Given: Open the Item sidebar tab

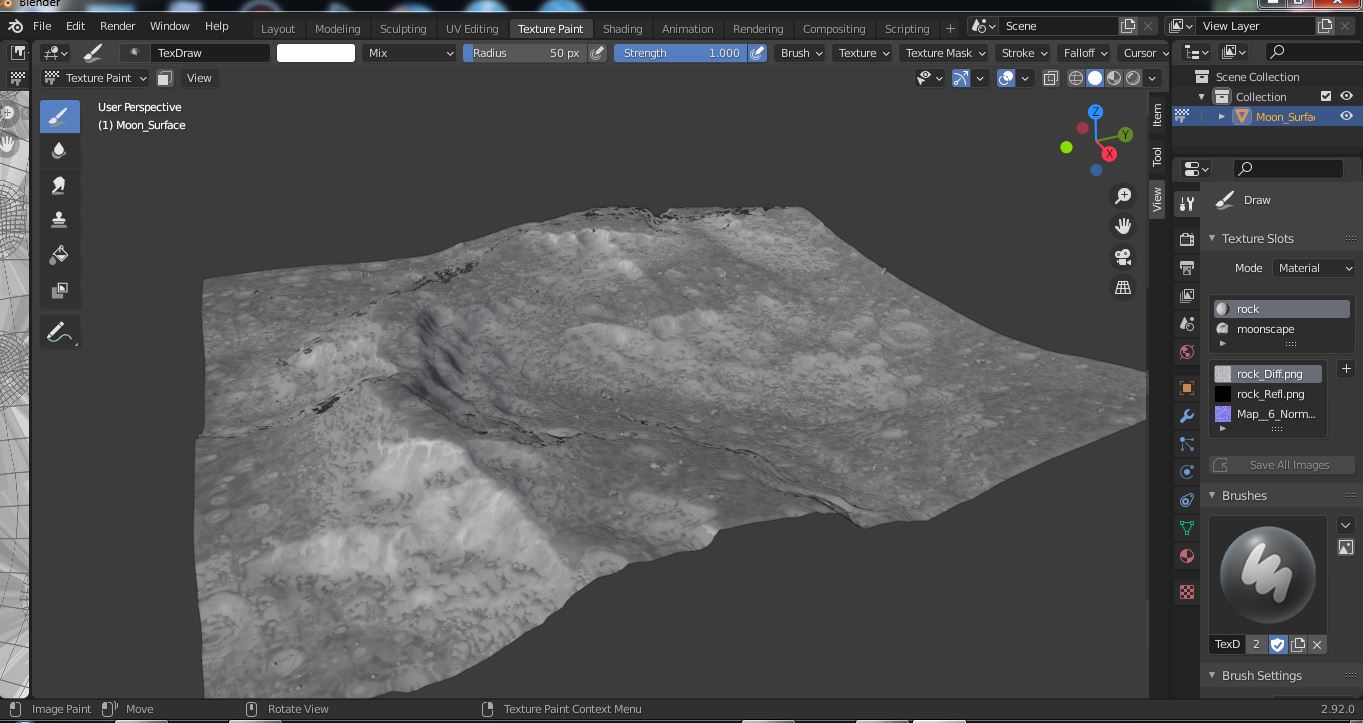Looking at the screenshot, I should 1157,114.
